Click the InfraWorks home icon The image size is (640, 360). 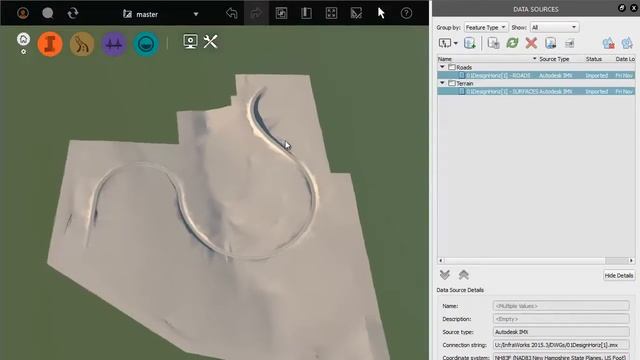tap(23, 39)
